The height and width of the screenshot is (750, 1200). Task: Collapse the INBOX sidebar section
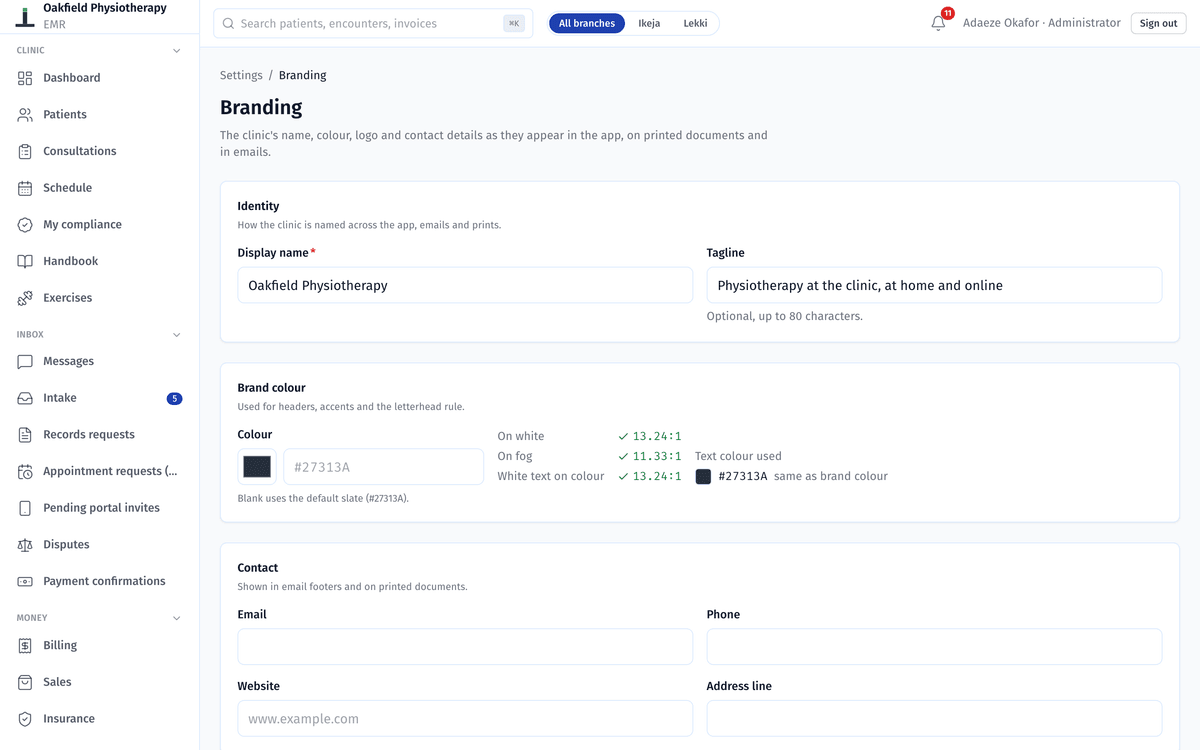pyautogui.click(x=177, y=335)
